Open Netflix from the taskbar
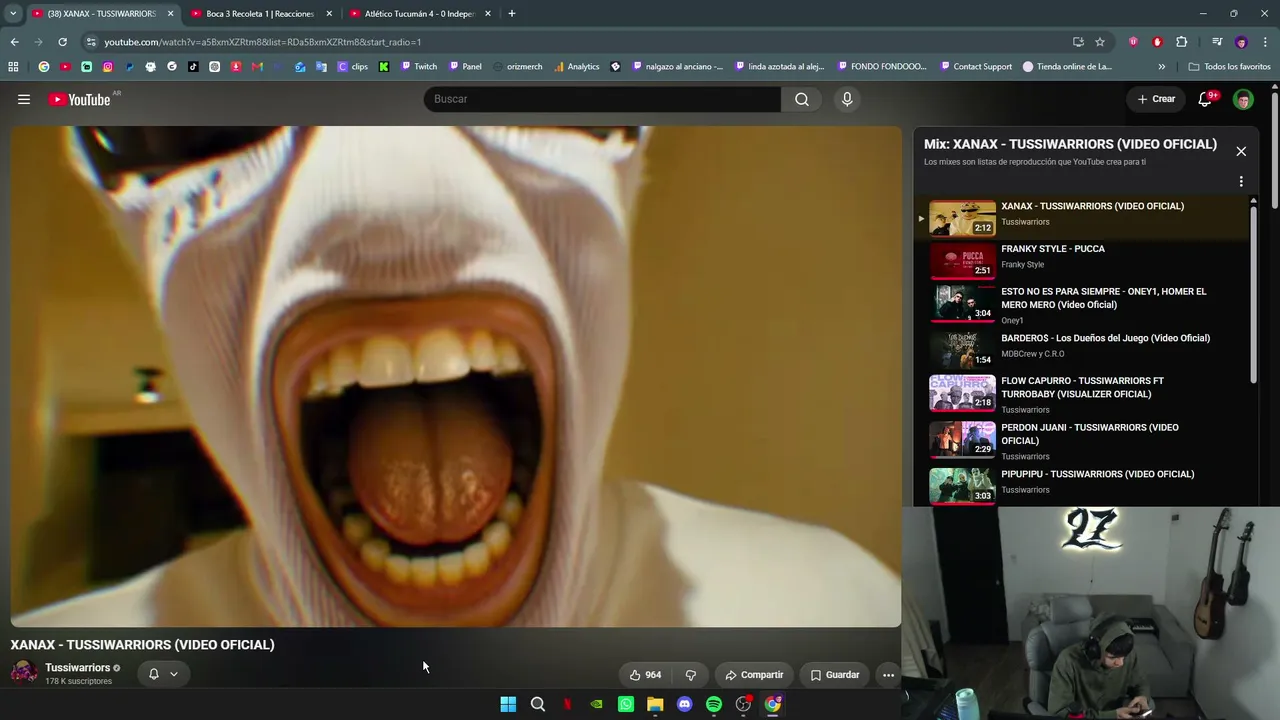The image size is (1280, 720). [x=567, y=704]
